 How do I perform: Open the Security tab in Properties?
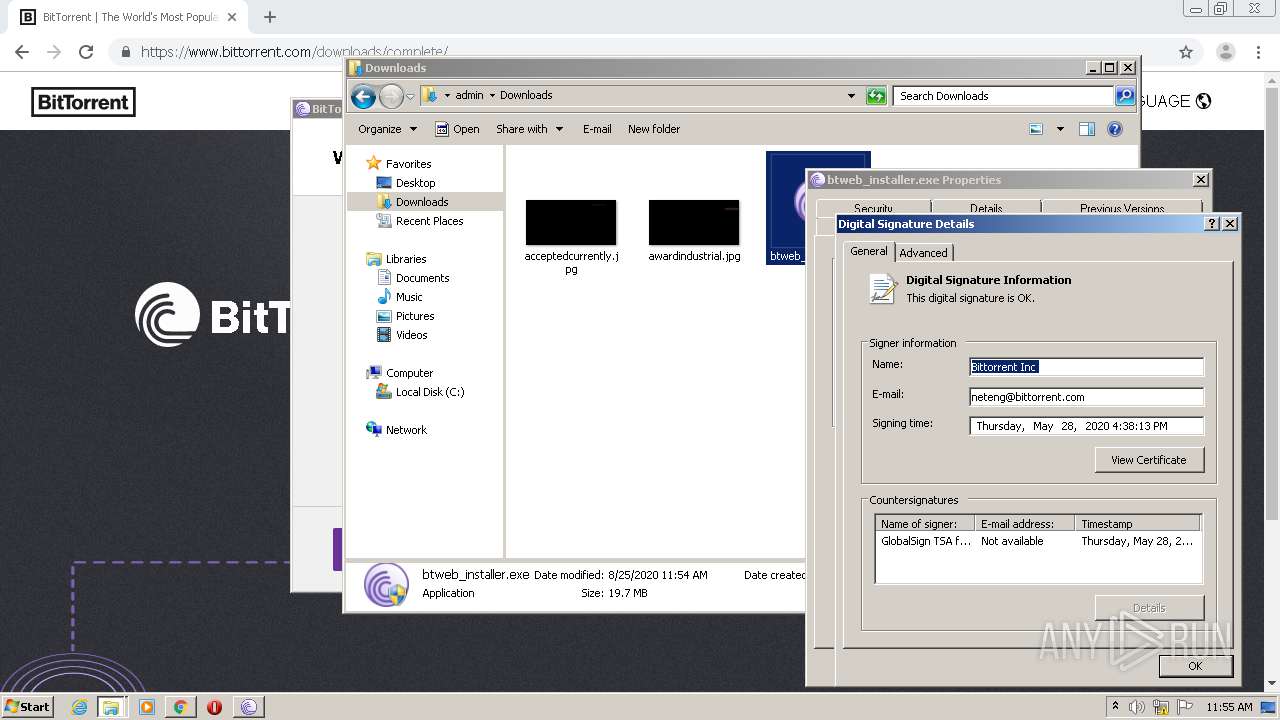[x=873, y=208]
